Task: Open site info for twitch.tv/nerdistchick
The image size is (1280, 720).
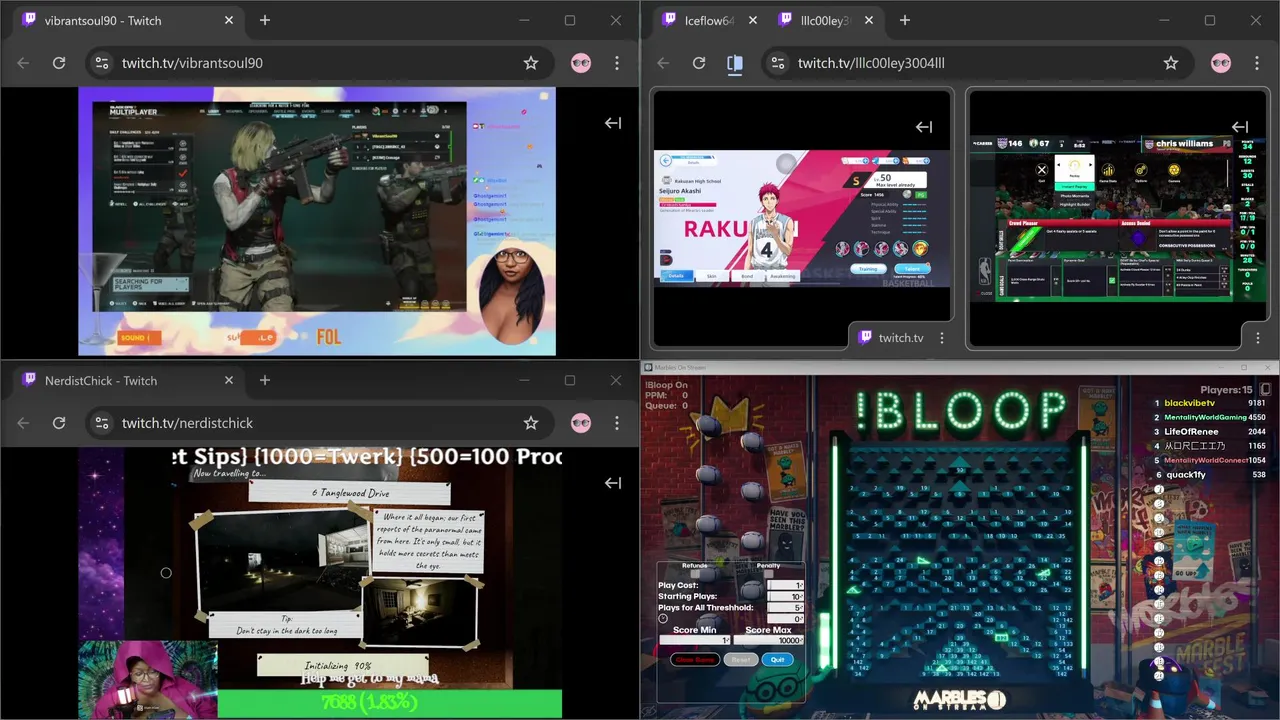Action: pos(101,423)
